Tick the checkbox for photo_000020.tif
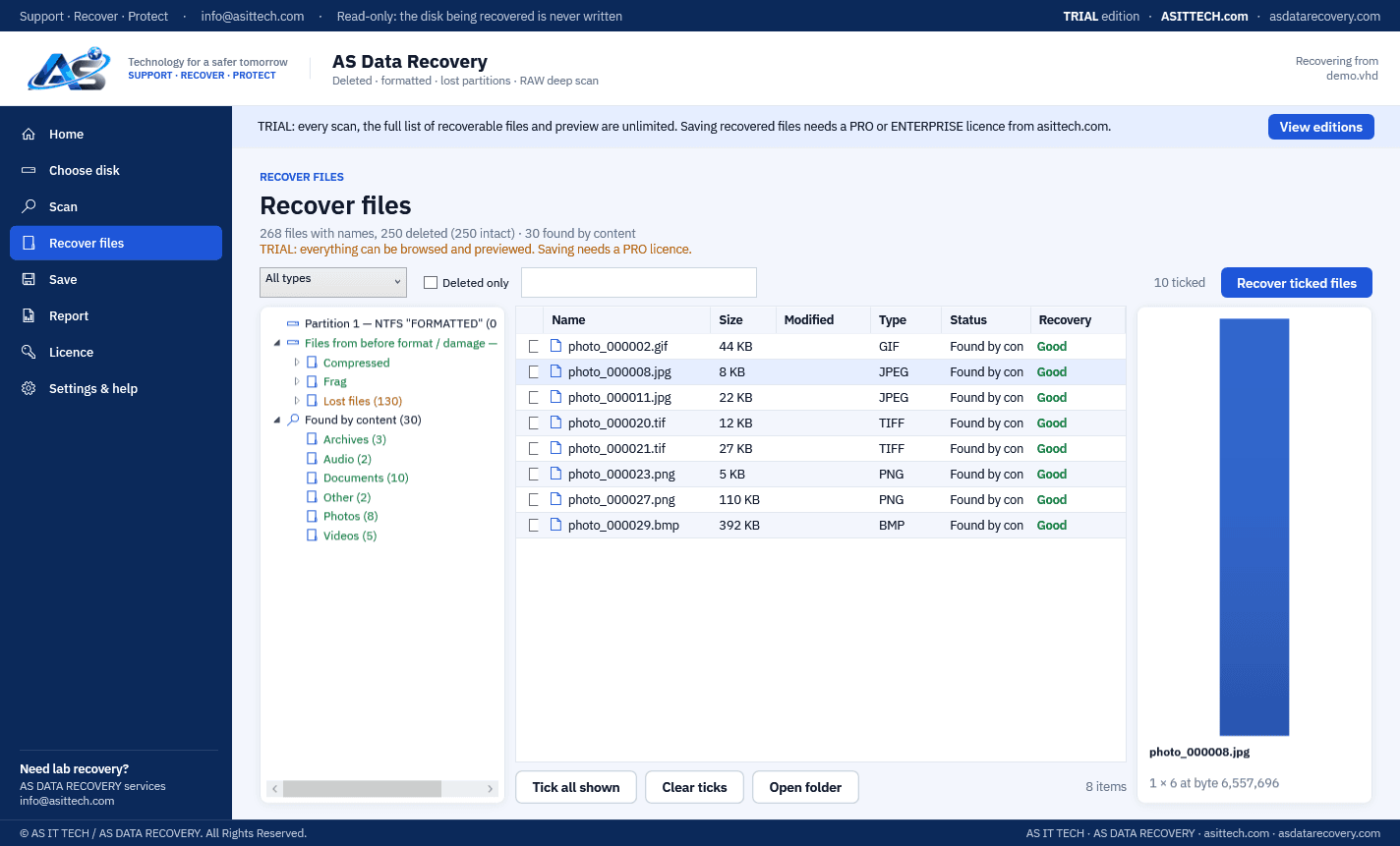Viewport: 1400px width, 846px height. coord(534,423)
